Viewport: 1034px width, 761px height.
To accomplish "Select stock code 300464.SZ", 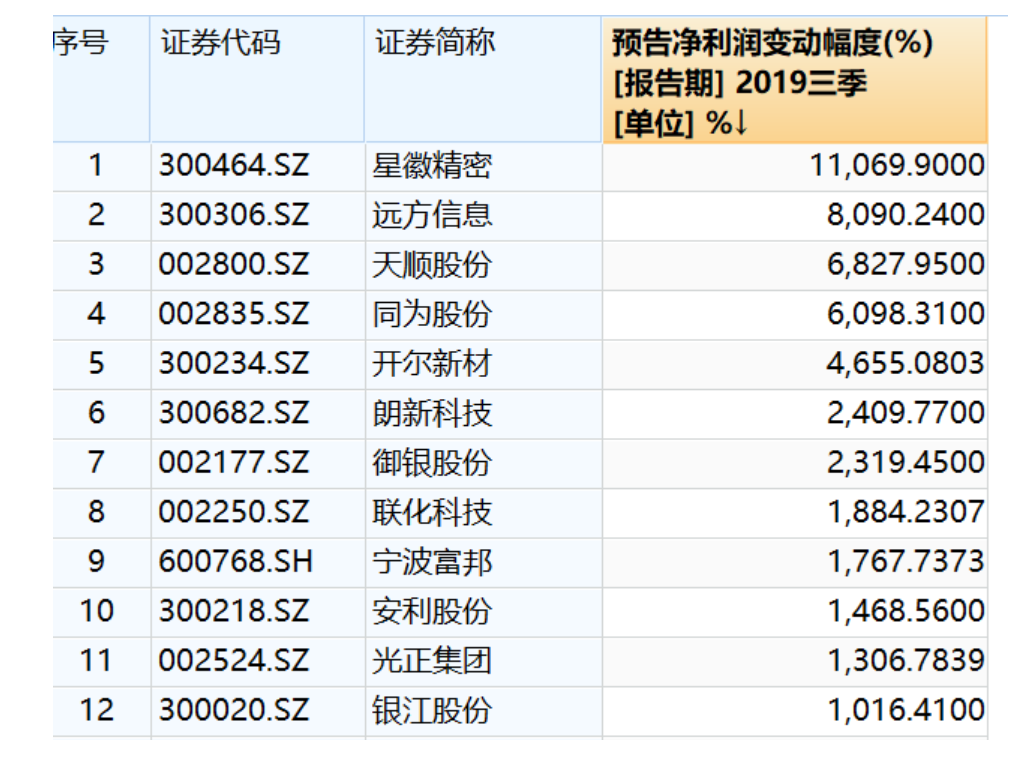I will pos(234,165).
